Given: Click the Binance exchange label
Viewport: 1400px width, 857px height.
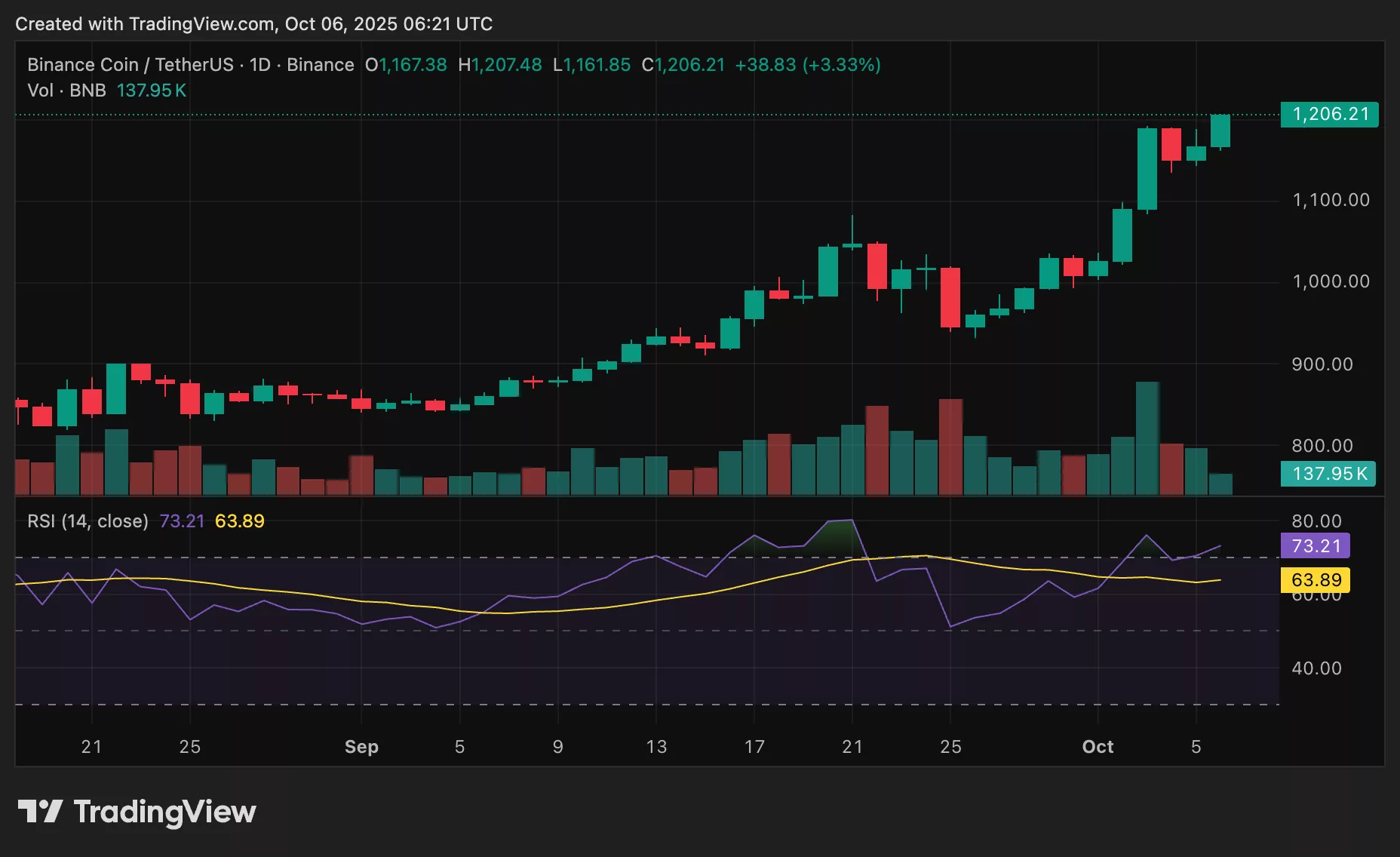Looking at the screenshot, I should (x=320, y=65).
